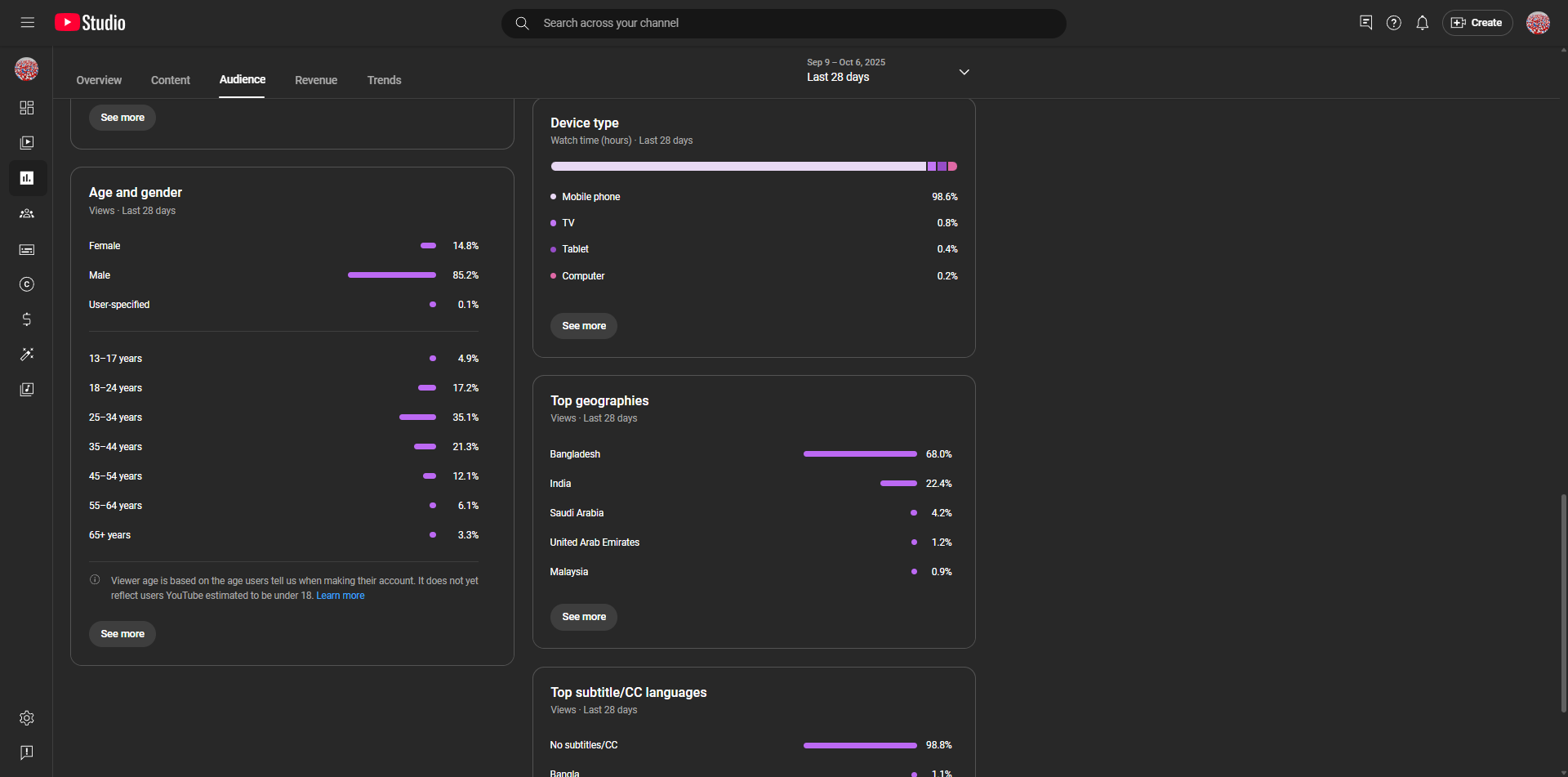Open the Audio library sidebar icon

click(x=27, y=390)
